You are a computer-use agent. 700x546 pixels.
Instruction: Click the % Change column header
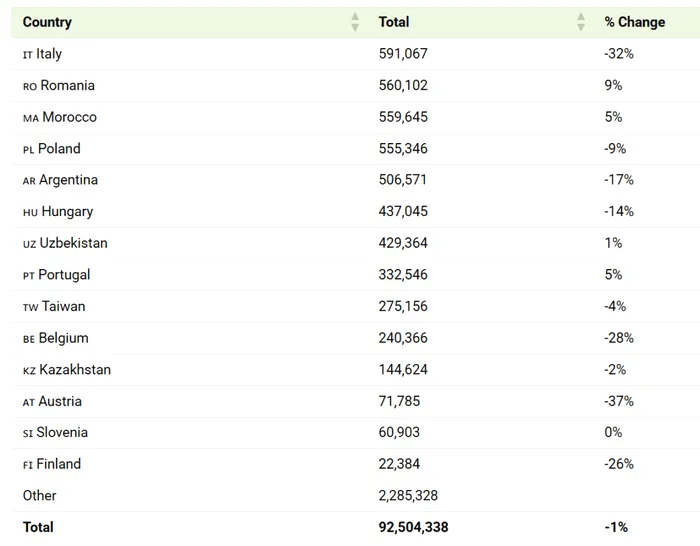[634, 22]
